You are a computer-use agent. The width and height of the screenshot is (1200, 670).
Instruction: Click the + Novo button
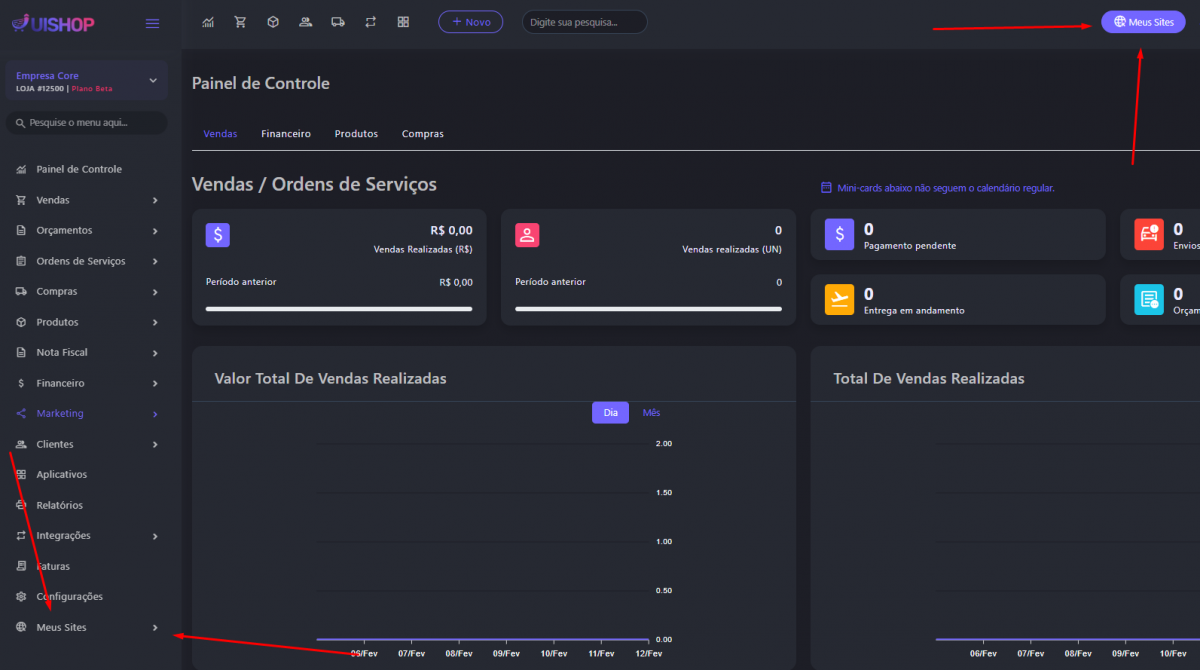pyautogui.click(x=470, y=22)
